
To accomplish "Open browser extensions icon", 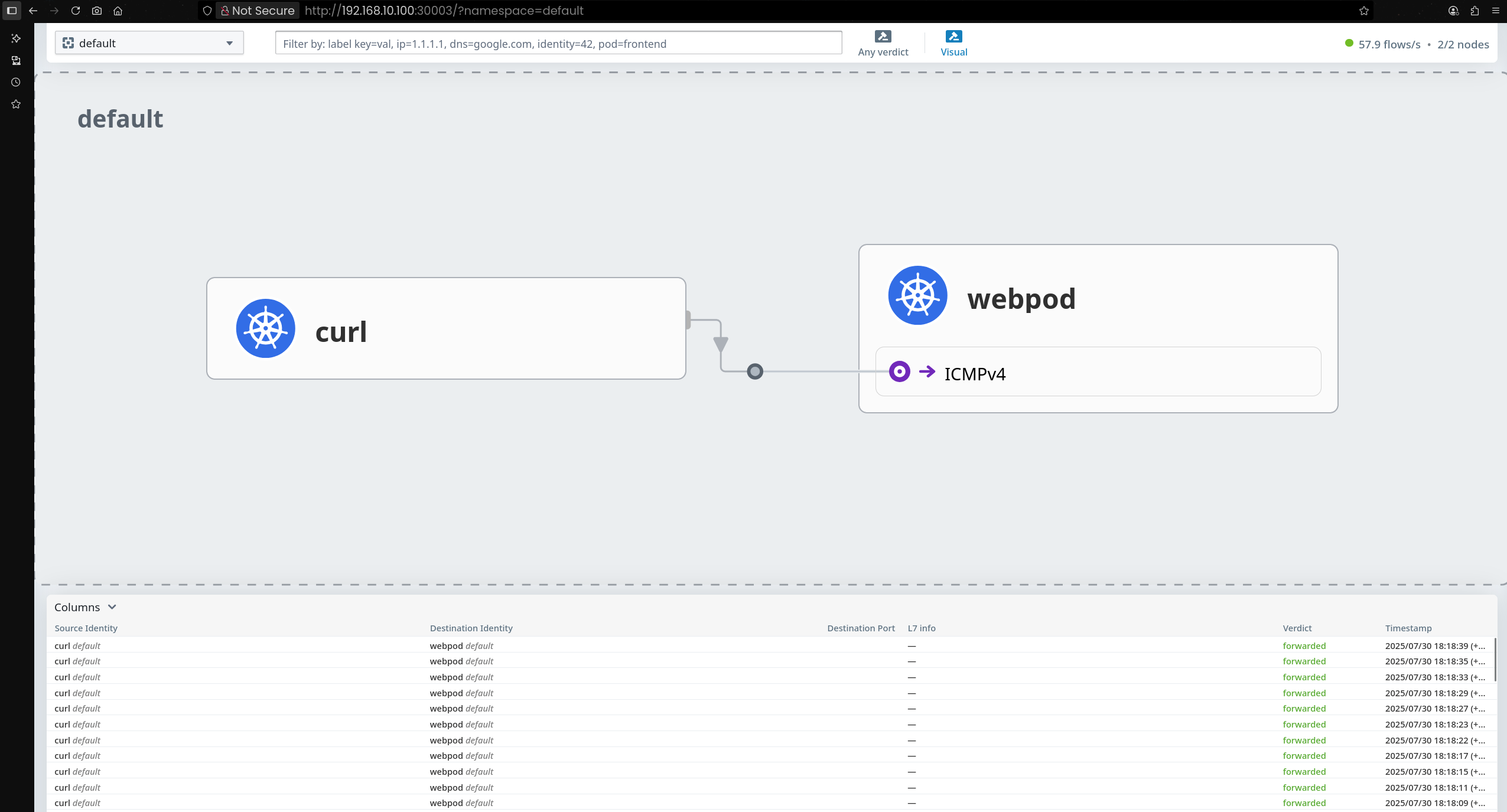I will pos(1475,11).
